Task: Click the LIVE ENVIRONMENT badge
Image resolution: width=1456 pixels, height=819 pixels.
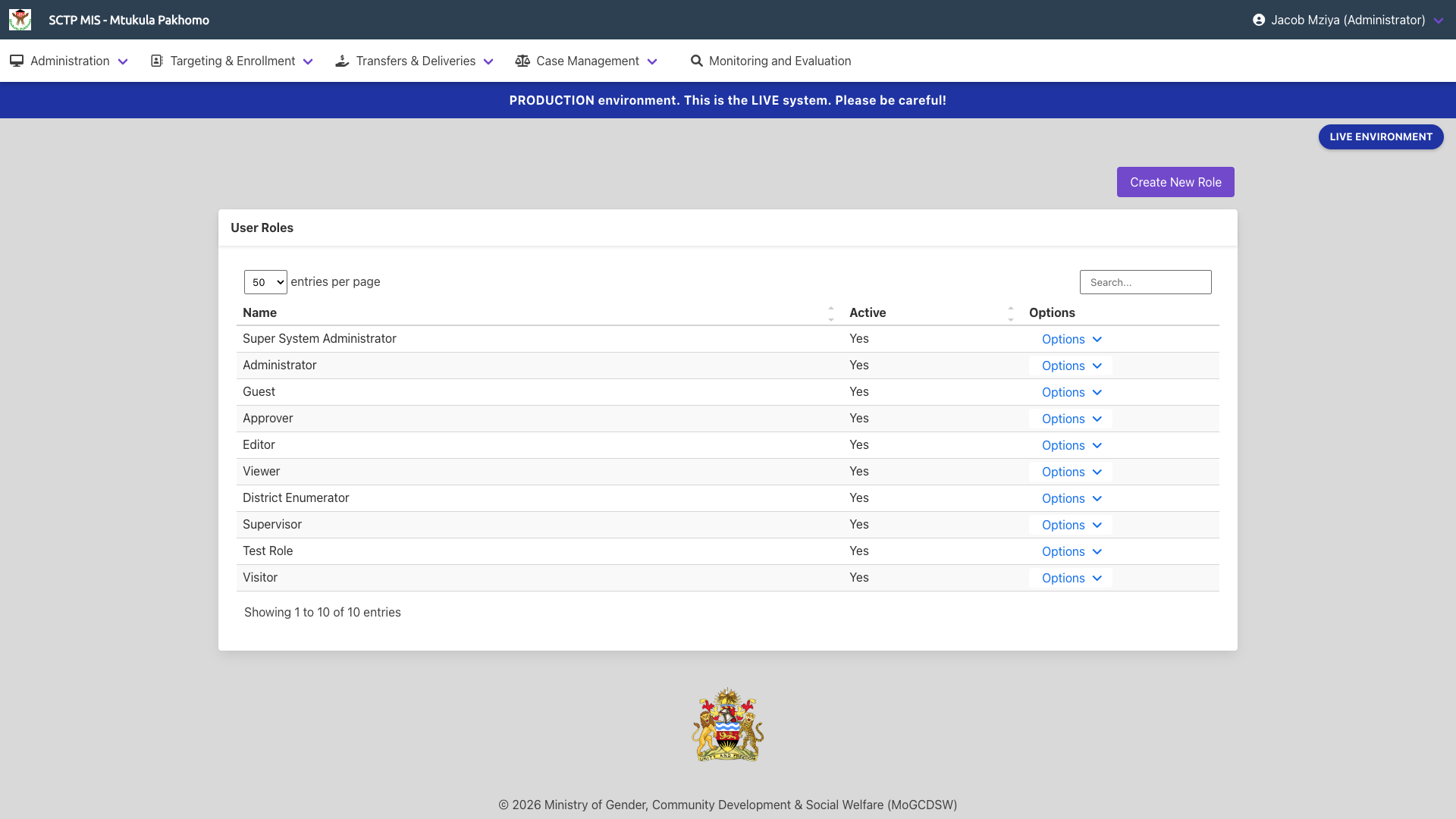Action: tap(1380, 136)
